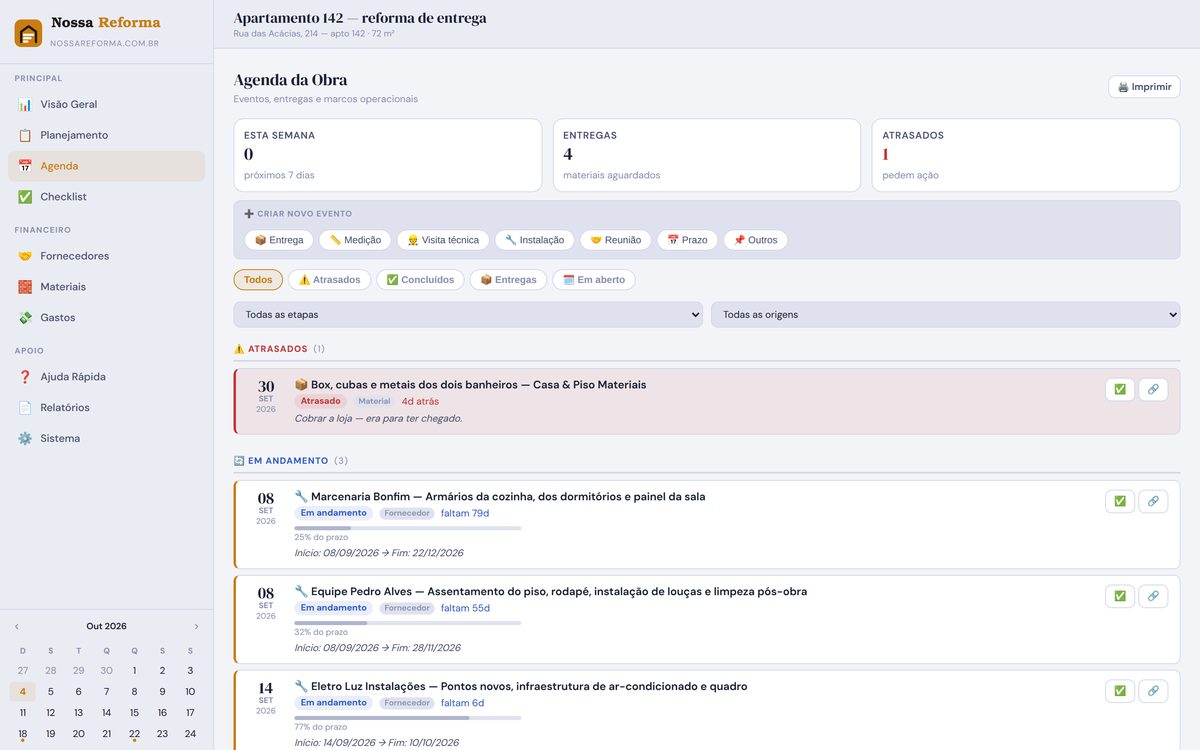Click link icon for Marcenaria Bonfim
1200x750 pixels.
pyautogui.click(x=1153, y=501)
